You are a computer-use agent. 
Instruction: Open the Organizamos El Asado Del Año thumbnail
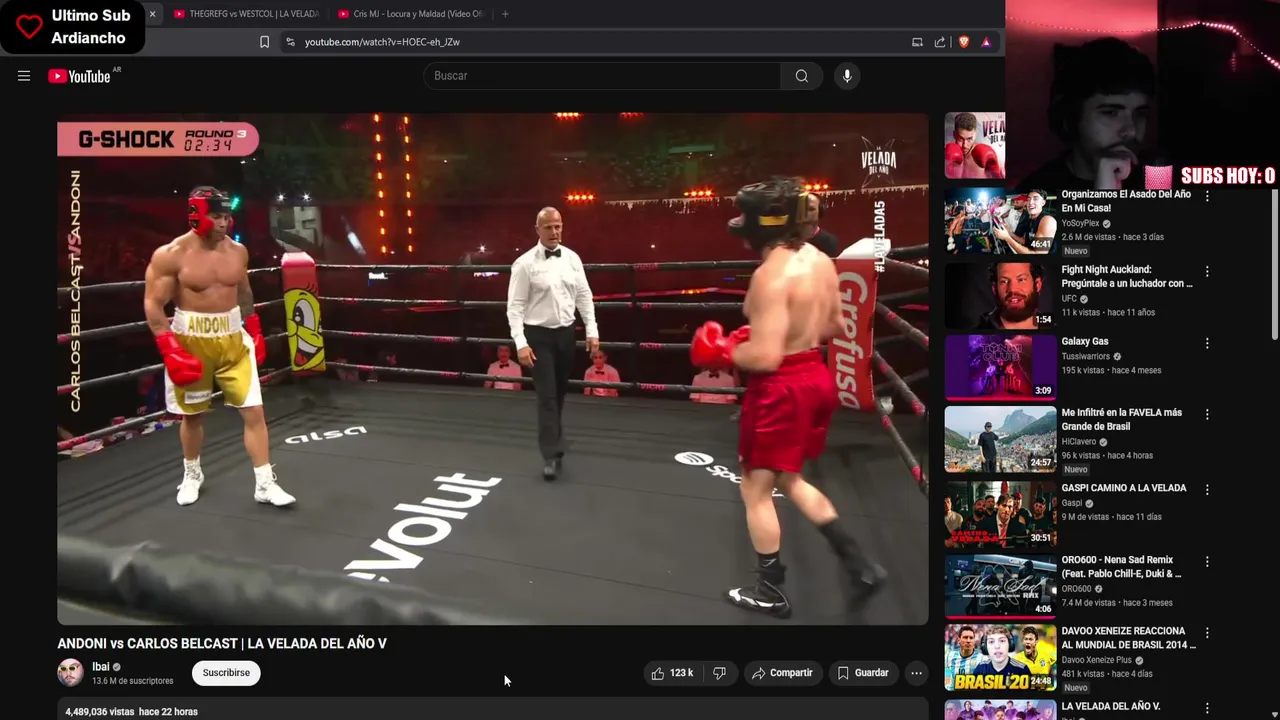[x=1000, y=221]
